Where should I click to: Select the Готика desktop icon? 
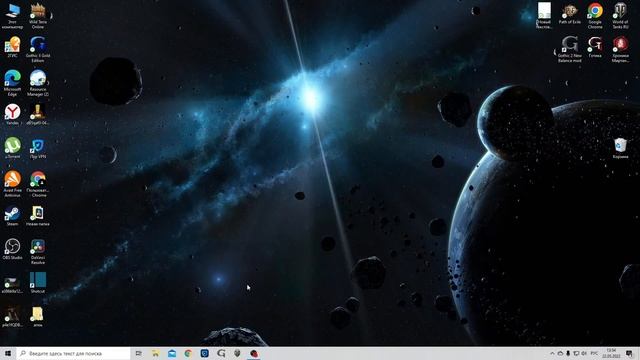point(595,47)
